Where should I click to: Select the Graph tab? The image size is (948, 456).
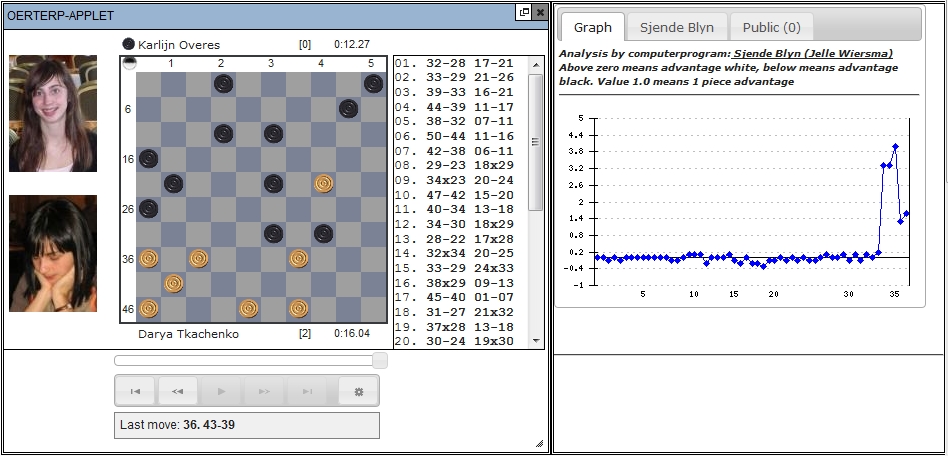[x=592, y=28]
